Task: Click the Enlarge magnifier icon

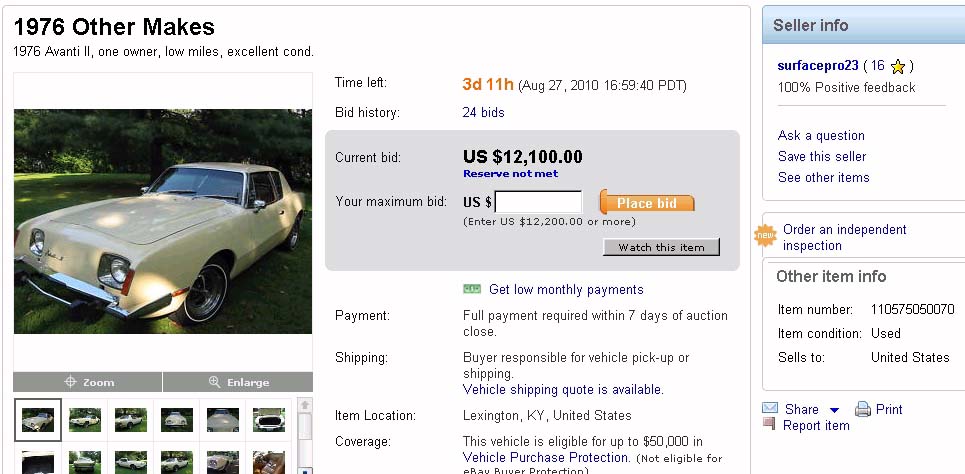Action: tap(214, 382)
